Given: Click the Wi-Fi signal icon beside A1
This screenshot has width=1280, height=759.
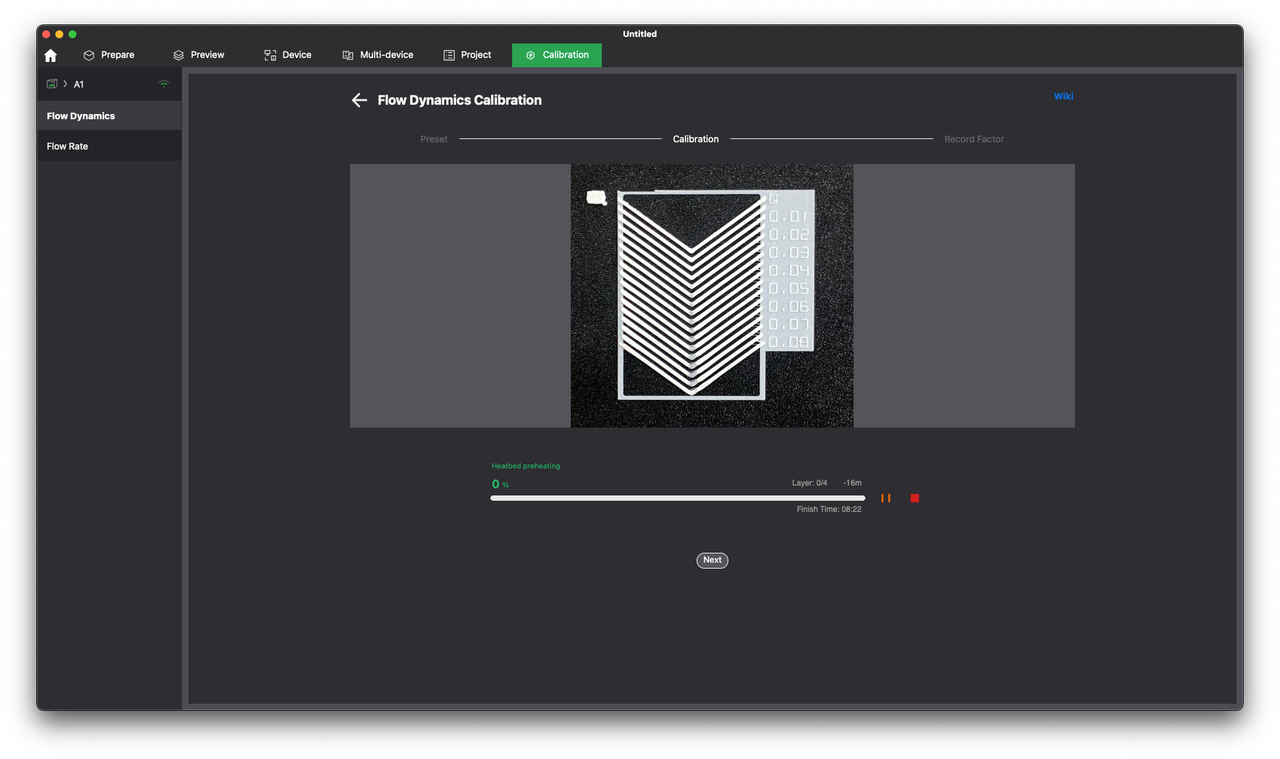Looking at the screenshot, I should (x=164, y=84).
